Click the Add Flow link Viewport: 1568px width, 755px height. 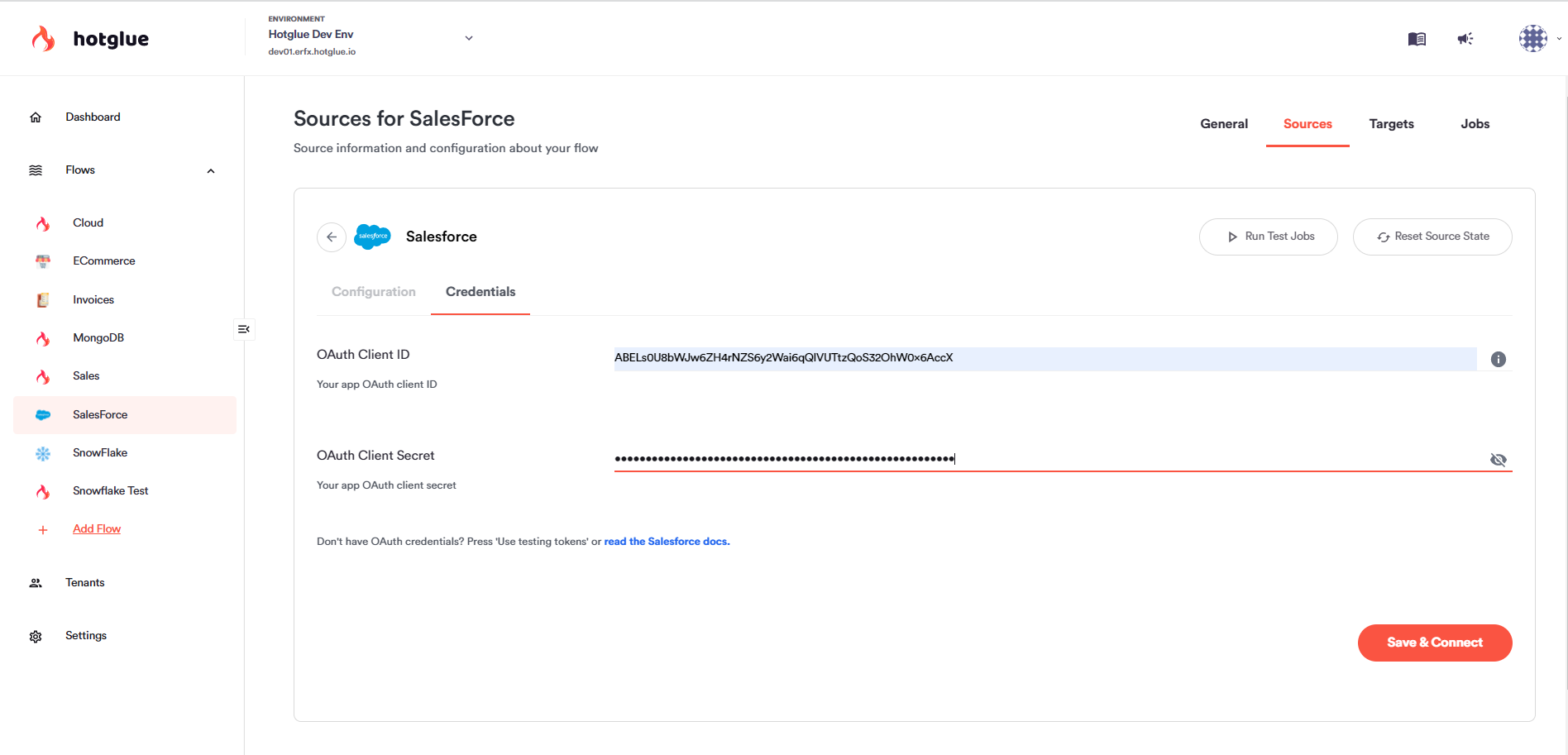pyautogui.click(x=97, y=529)
